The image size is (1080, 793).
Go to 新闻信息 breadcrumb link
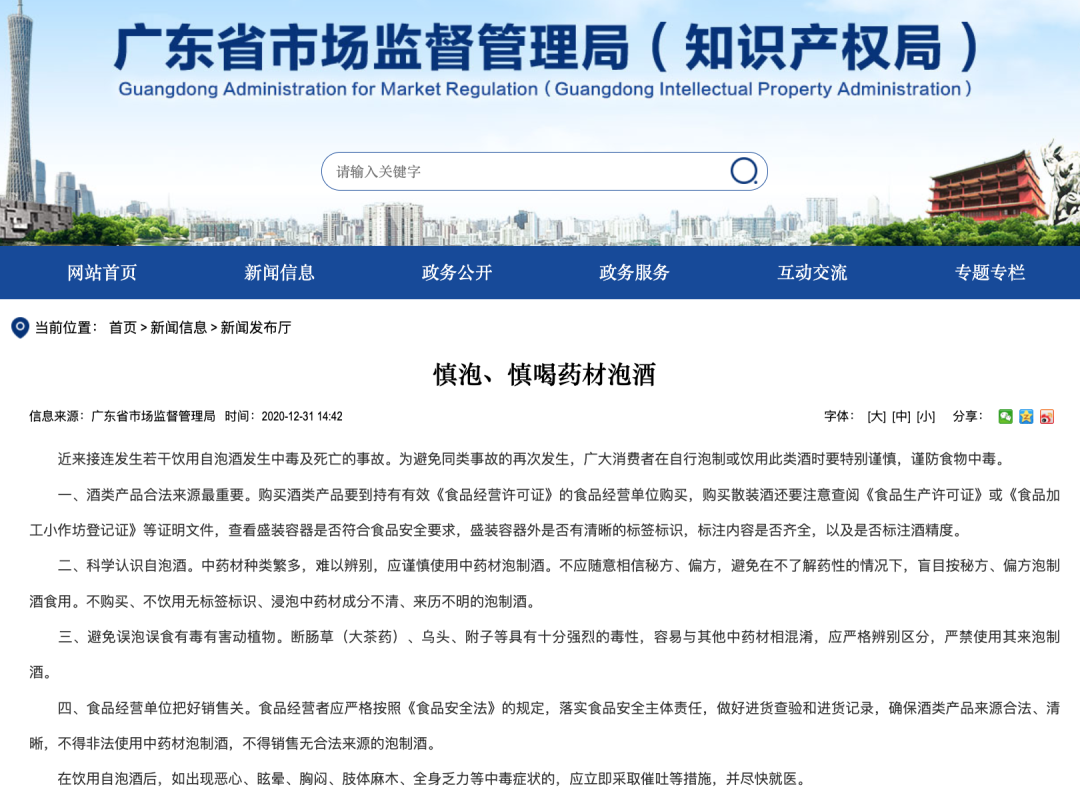click(178, 327)
